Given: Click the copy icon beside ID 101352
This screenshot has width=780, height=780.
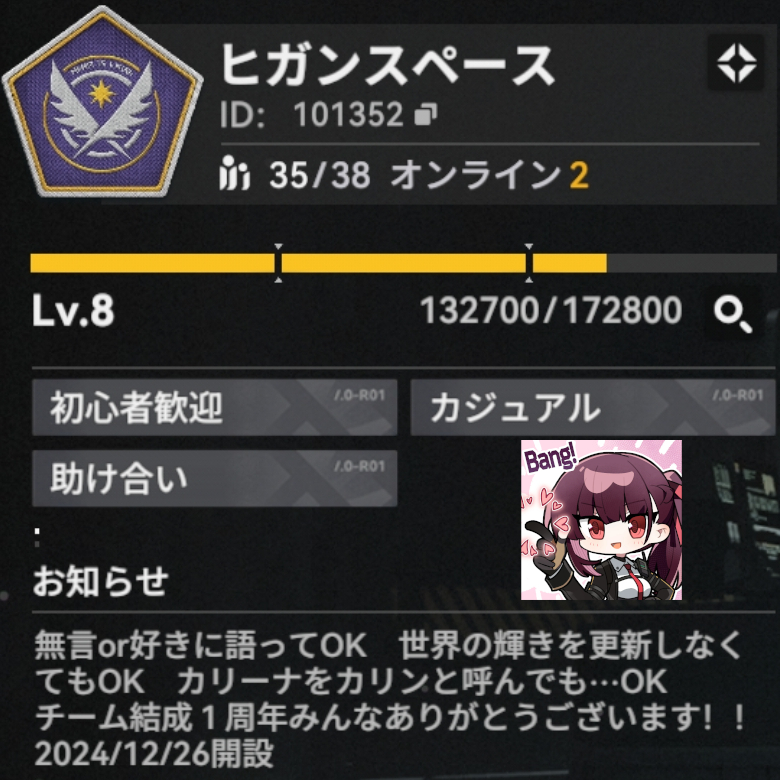Looking at the screenshot, I should click(x=426, y=114).
